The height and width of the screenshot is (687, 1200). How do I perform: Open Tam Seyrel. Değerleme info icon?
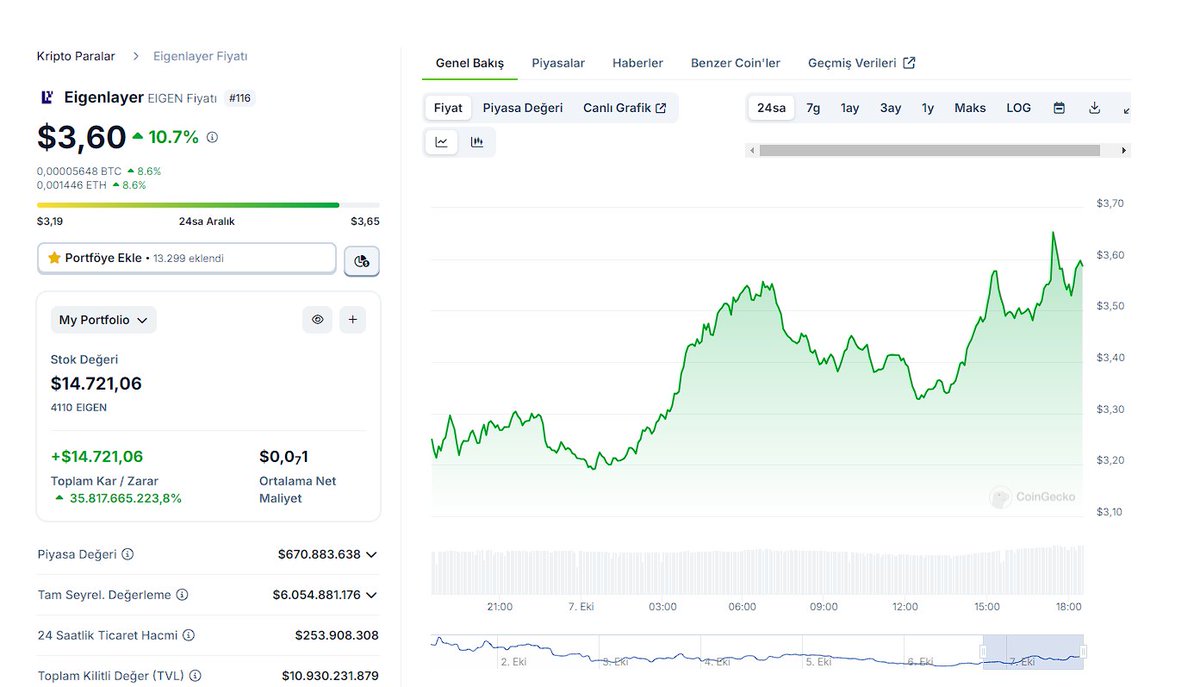point(182,595)
